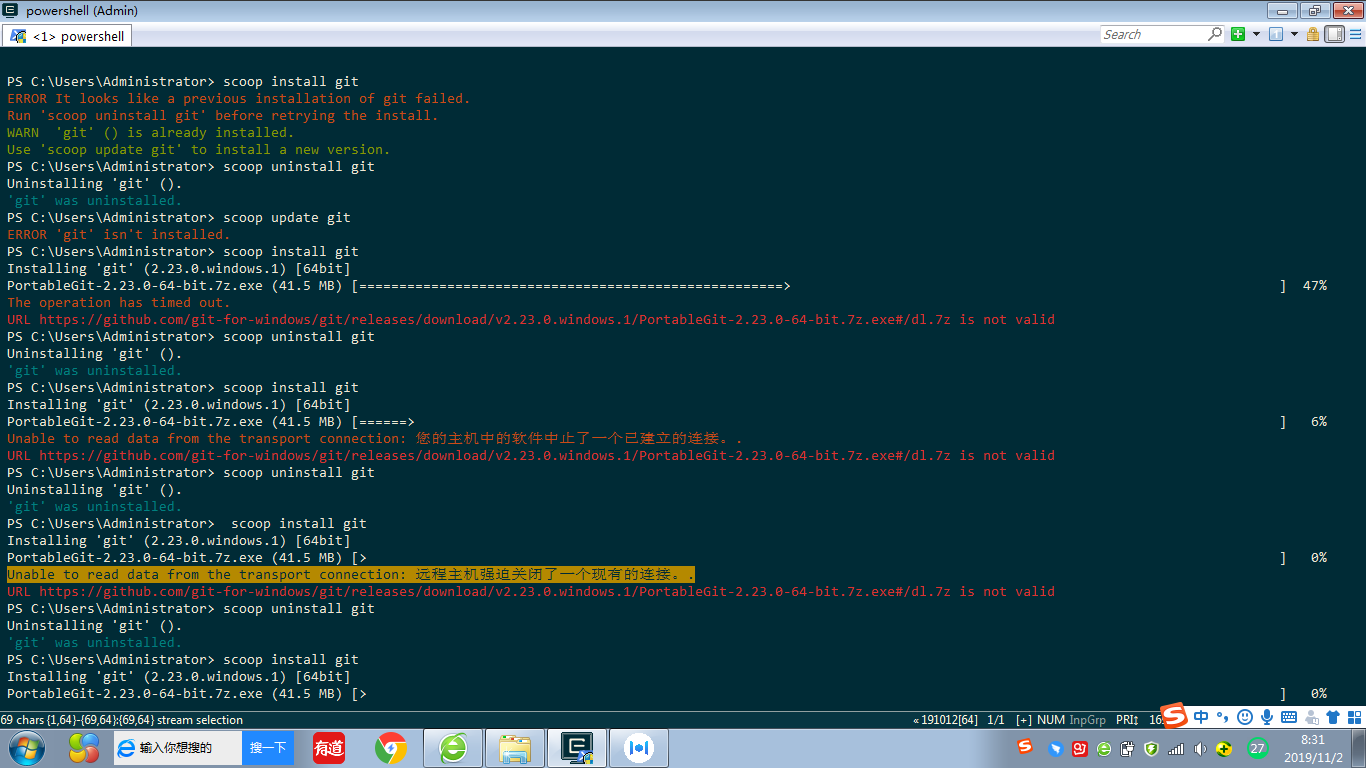This screenshot has width=1366, height=768.
Task: Click 'WARN 'git' () is already installed.' line
Action: pyautogui.click(x=151, y=132)
